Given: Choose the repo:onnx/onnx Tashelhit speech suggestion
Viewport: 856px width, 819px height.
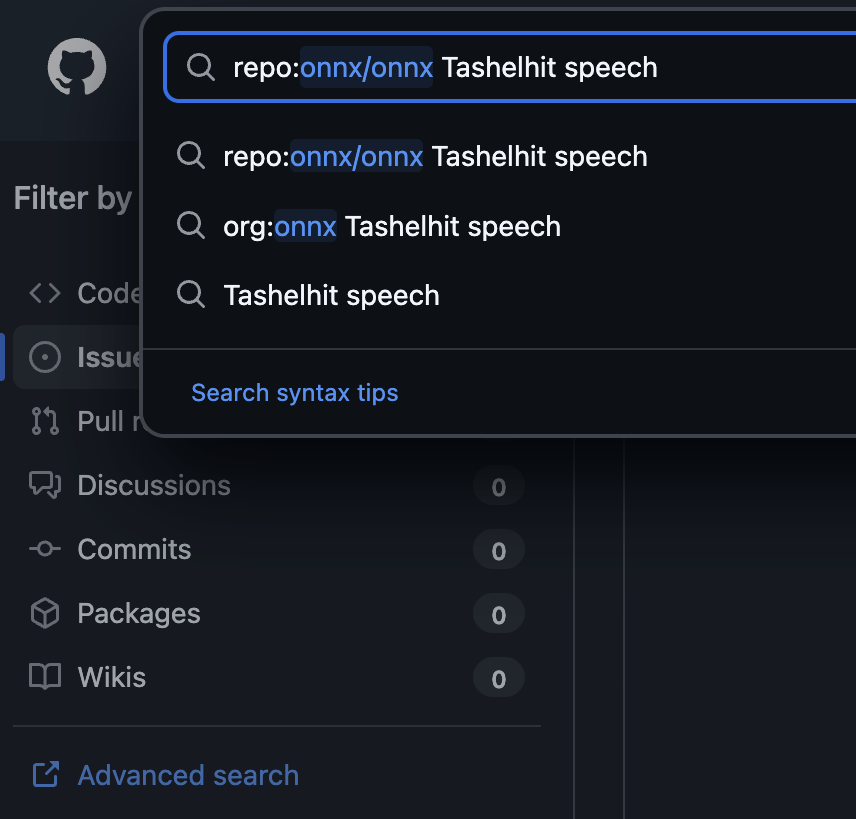Looking at the screenshot, I should [x=435, y=157].
